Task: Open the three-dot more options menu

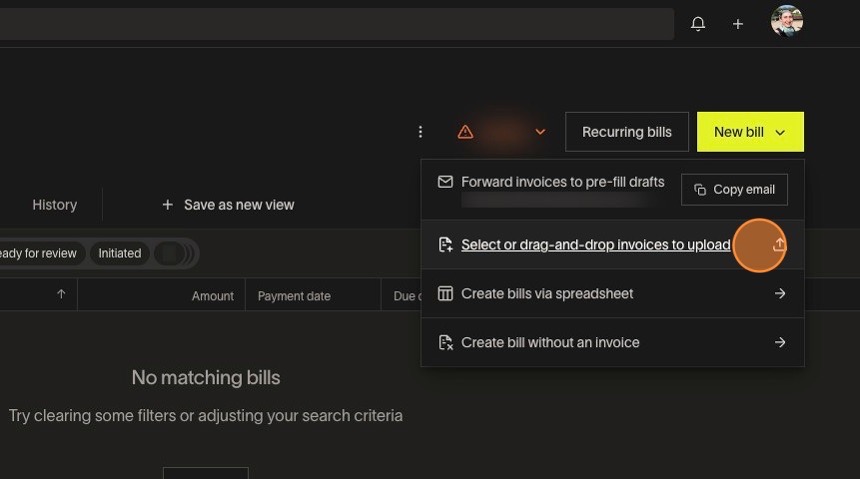Action: click(420, 132)
